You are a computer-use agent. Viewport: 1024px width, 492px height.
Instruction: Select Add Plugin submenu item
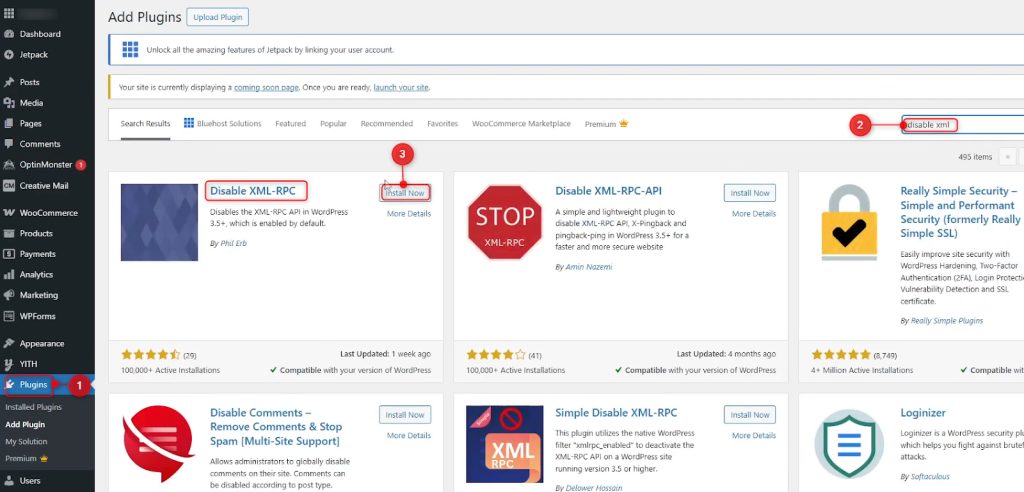click(x=25, y=425)
